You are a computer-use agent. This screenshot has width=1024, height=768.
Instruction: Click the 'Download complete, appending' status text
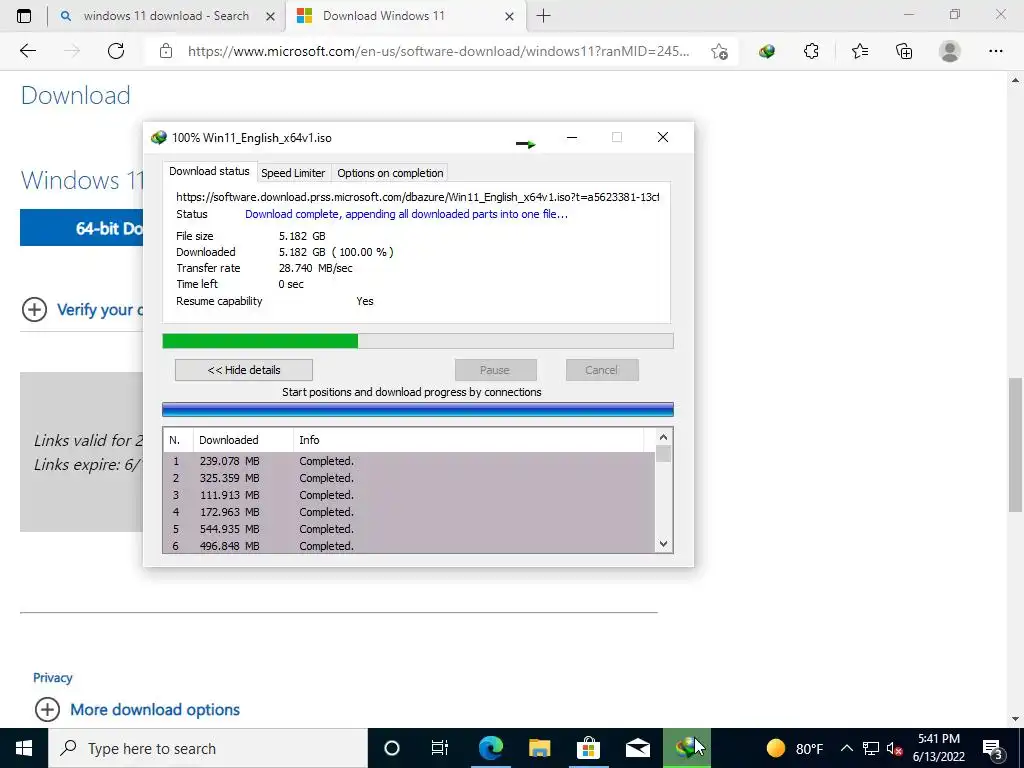406,214
